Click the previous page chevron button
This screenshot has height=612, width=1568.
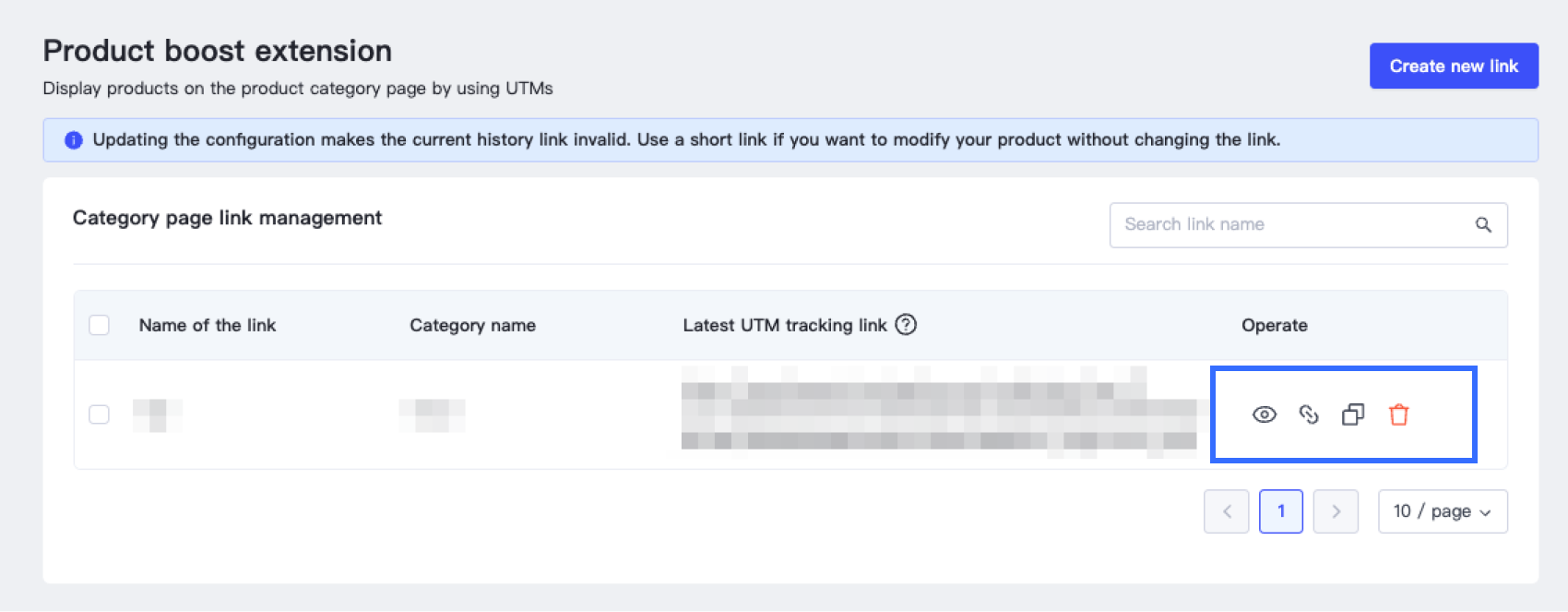pyautogui.click(x=1226, y=510)
